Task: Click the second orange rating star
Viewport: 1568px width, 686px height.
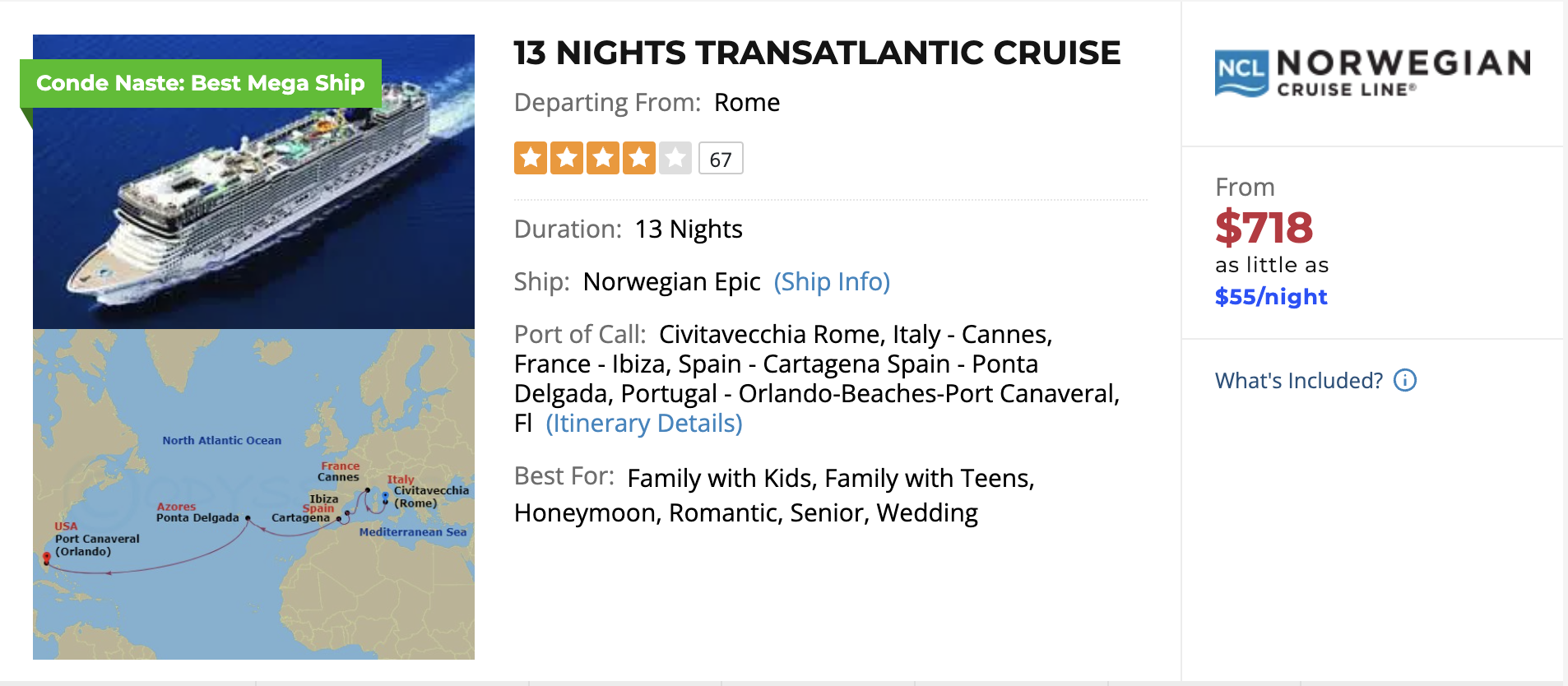Action: pos(567,158)
